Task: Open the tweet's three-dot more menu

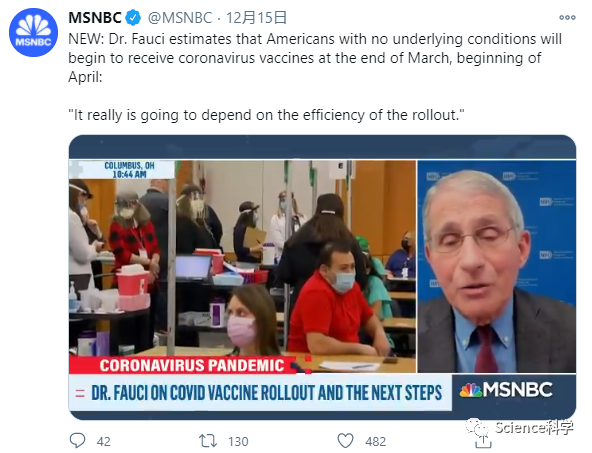Action: click(567, 17)
